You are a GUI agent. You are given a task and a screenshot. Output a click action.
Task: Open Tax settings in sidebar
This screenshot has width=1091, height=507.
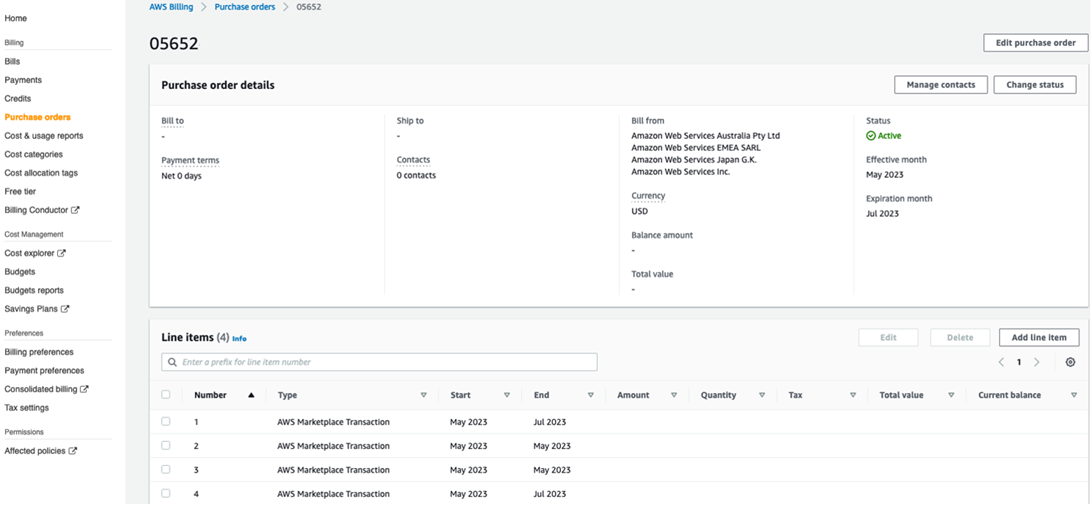pos(27,408)
